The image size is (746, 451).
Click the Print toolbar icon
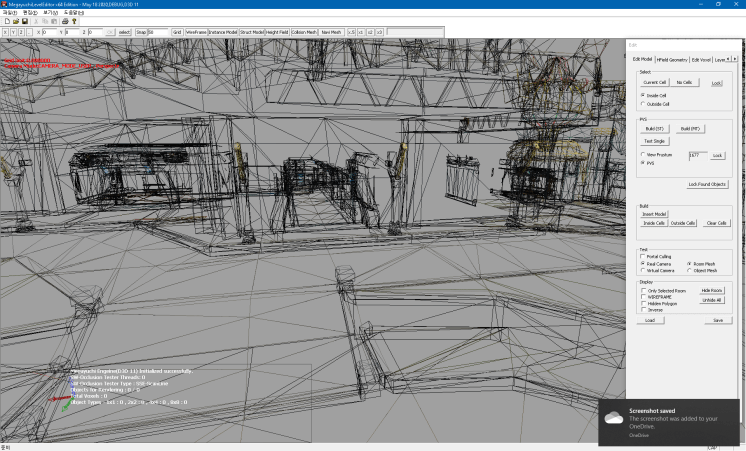pos(64,21)
